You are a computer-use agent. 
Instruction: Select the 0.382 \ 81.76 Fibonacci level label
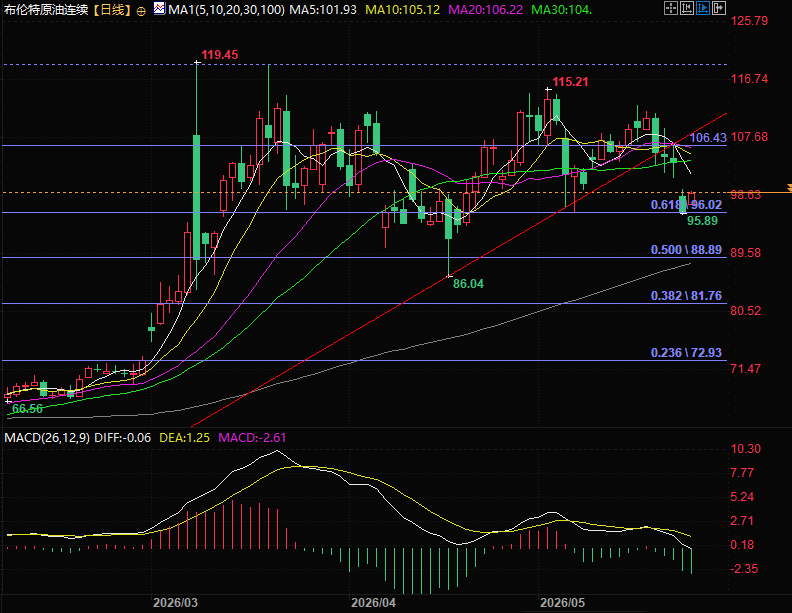click(x=686, y=296)
